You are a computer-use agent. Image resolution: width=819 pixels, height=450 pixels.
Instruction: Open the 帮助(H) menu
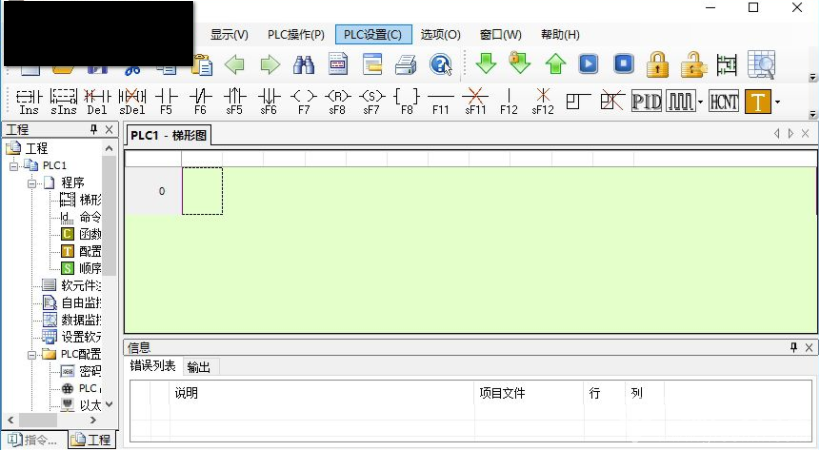coord(560,34)
